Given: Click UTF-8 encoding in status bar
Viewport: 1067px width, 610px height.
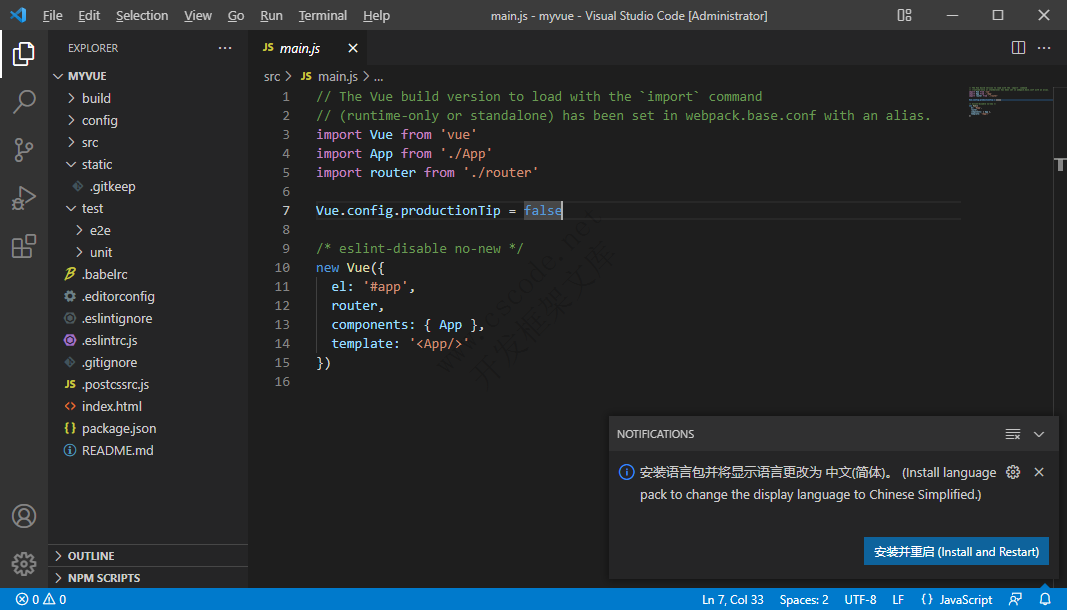Looking at the screenshot, I should (x=860, y=599).
